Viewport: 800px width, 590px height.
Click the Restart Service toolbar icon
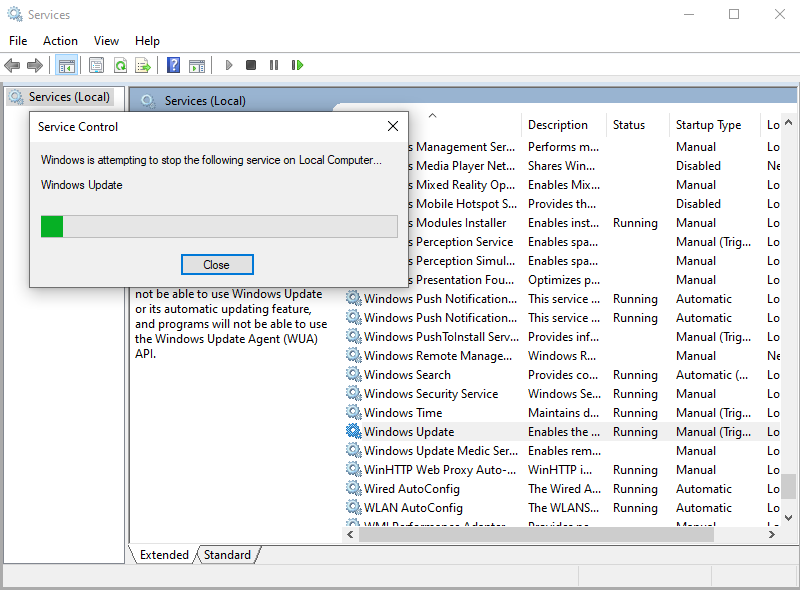pos(297,65)
